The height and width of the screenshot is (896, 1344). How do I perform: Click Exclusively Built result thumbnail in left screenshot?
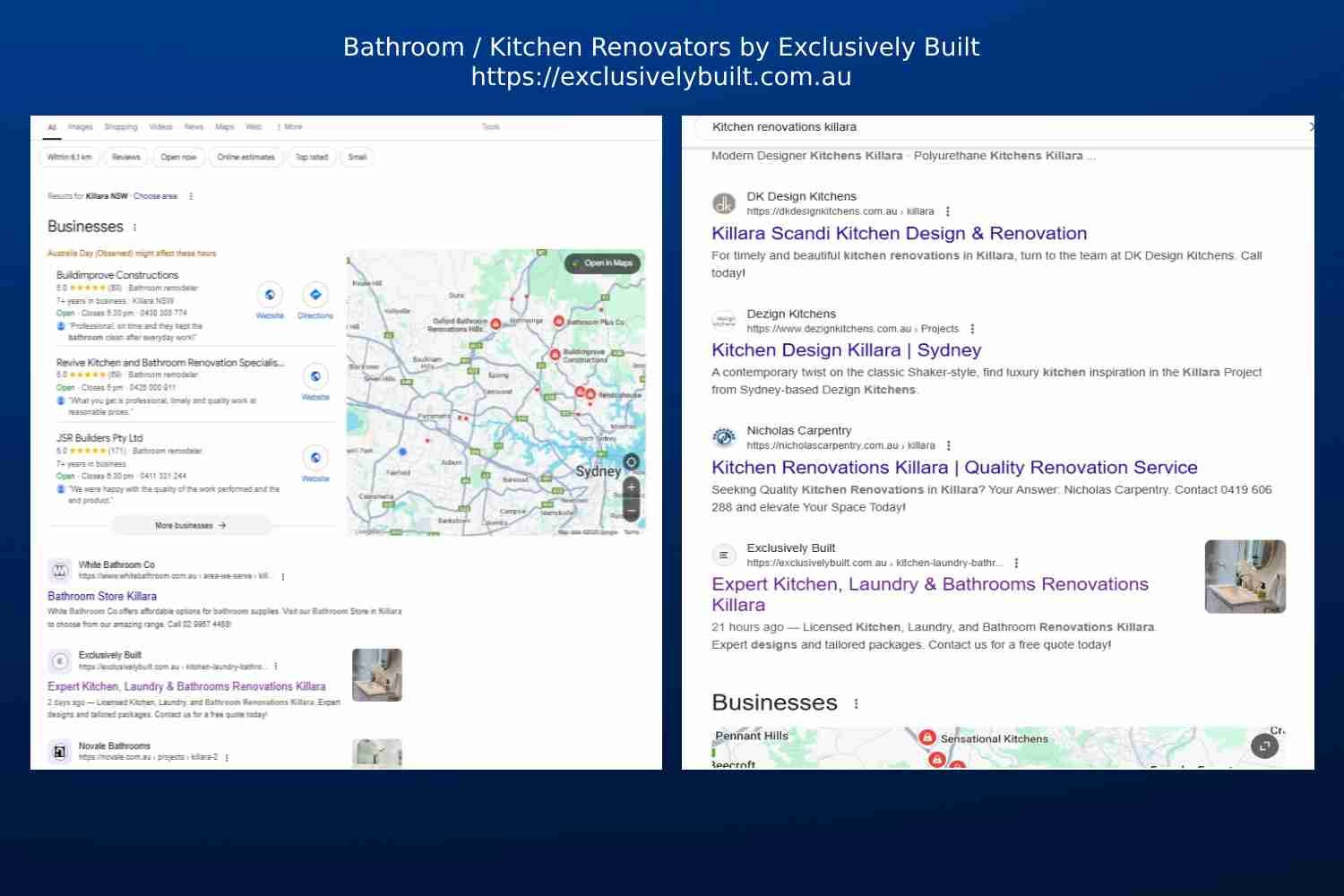377,676
